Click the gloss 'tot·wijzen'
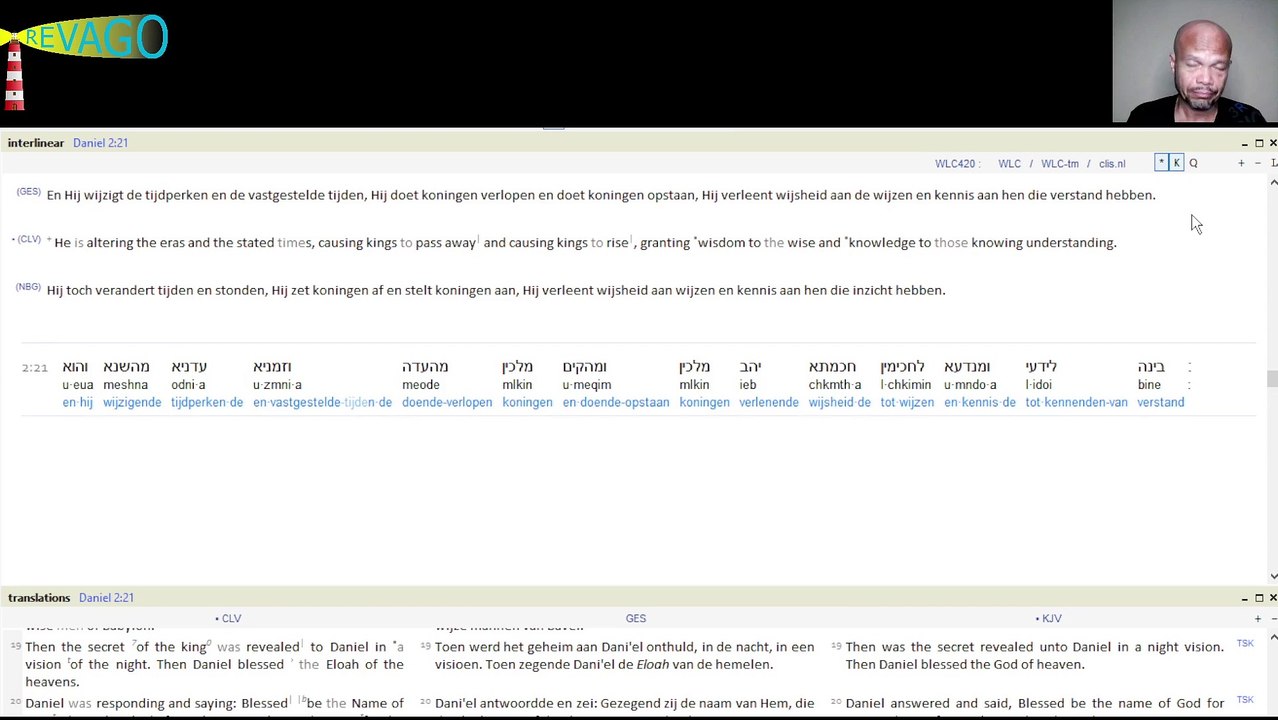This screenshot has width=1278, height=720. (x=907, y=402)
